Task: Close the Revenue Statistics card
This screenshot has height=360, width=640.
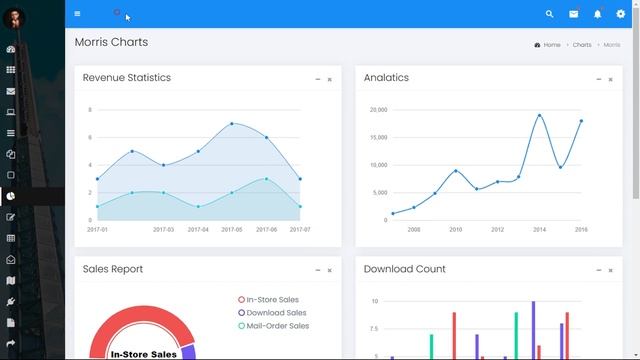Action: [329, 79]
